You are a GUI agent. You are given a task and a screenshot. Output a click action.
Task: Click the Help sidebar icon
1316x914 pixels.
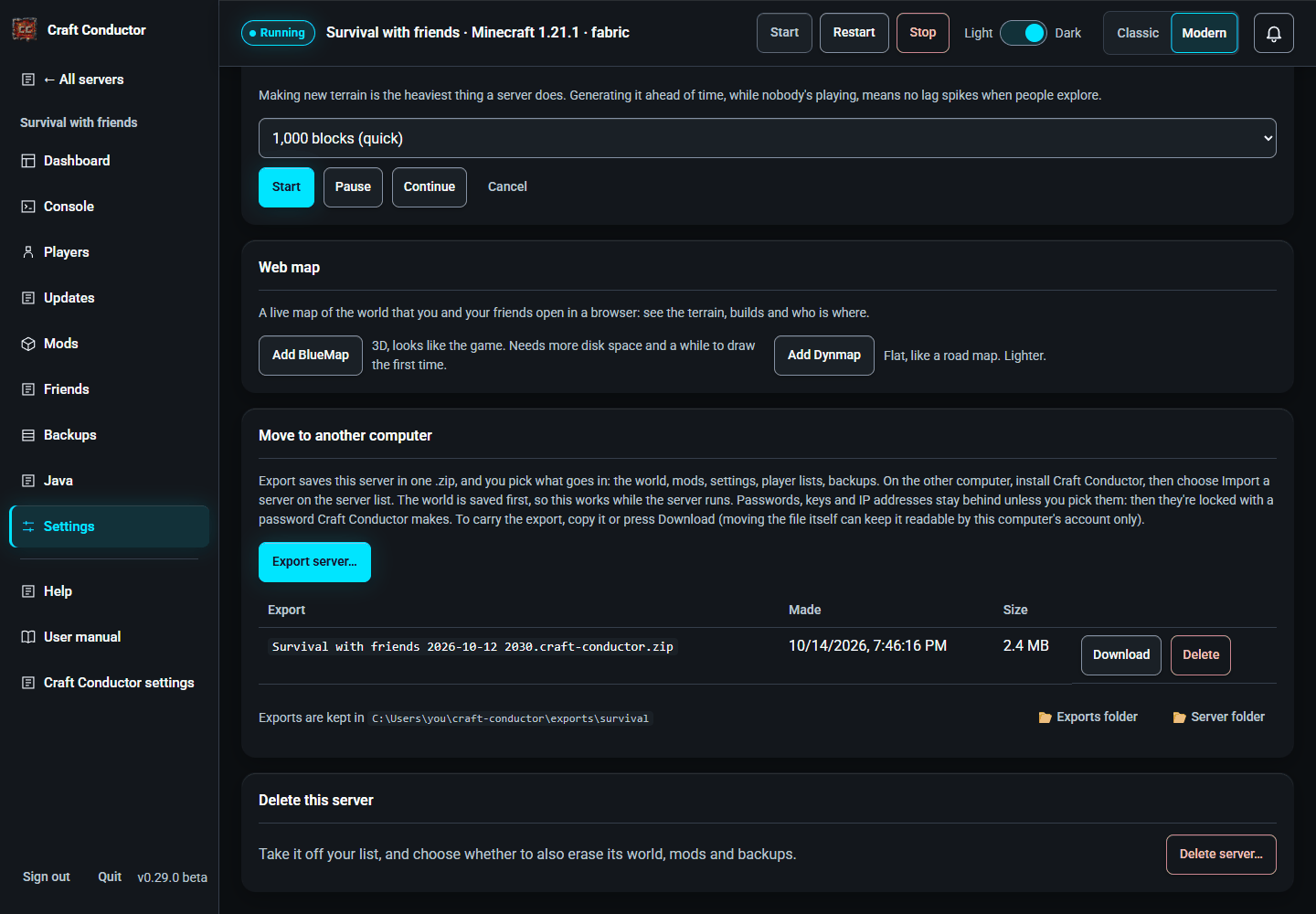coord(28,591)
